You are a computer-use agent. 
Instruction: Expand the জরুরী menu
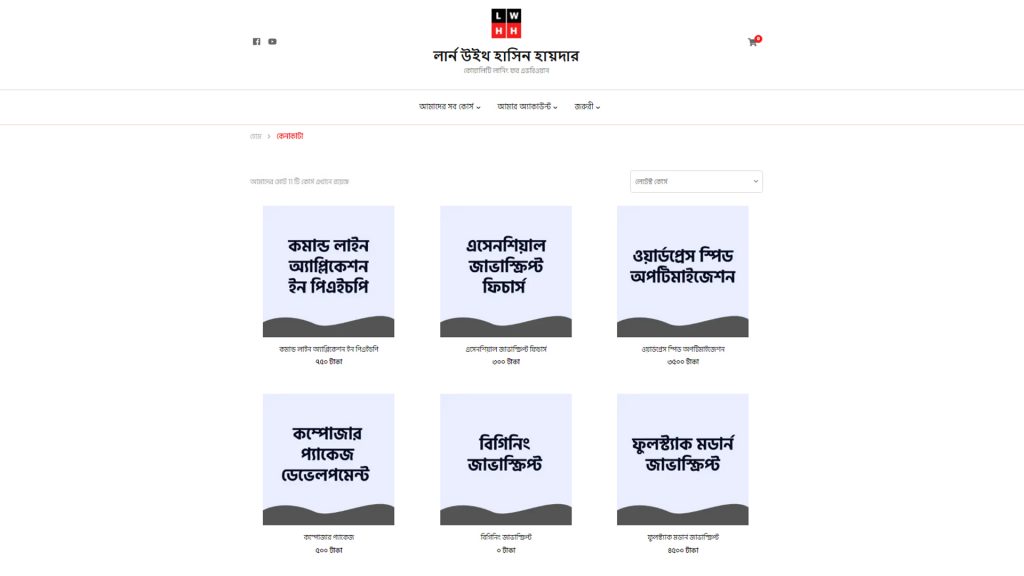point(587,106)
